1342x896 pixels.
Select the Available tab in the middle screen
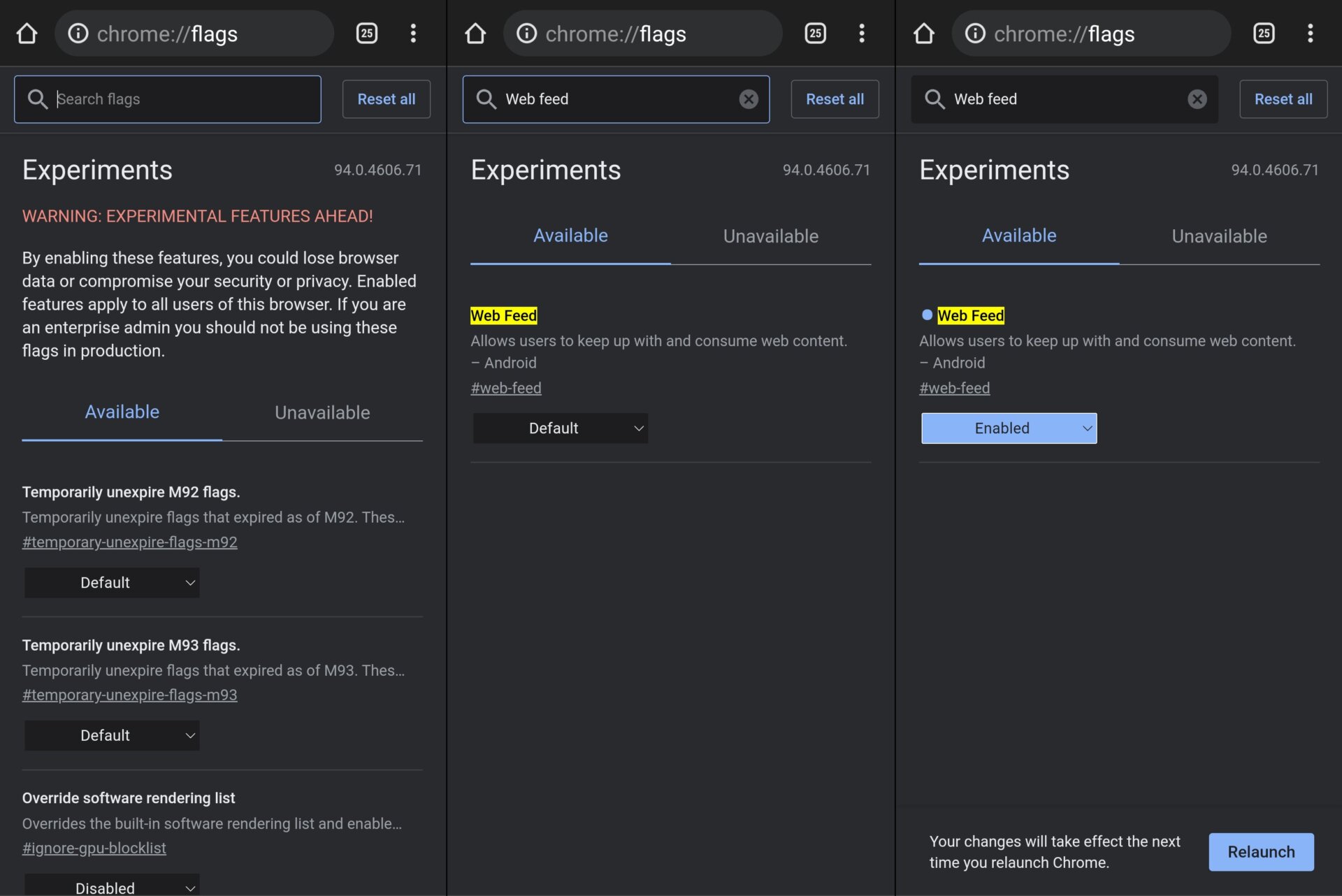(570, 236)
